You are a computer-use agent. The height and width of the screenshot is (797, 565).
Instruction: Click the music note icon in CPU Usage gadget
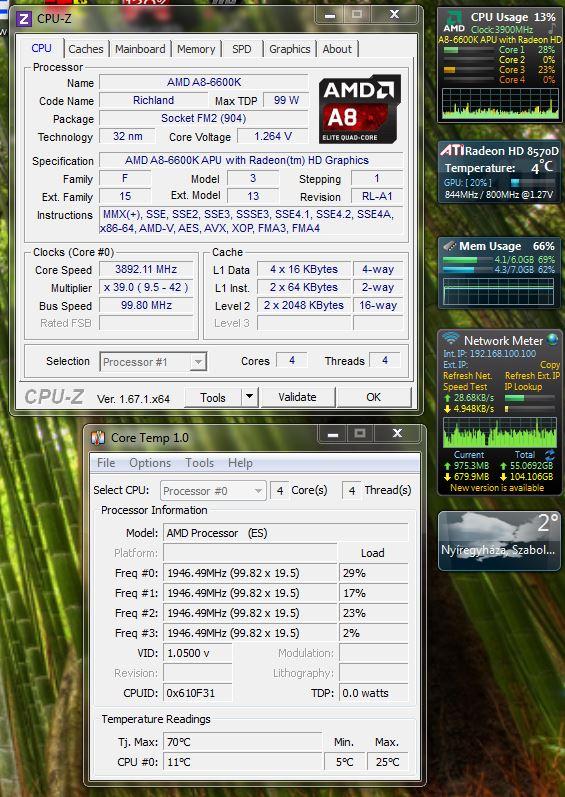click(552, 29)
